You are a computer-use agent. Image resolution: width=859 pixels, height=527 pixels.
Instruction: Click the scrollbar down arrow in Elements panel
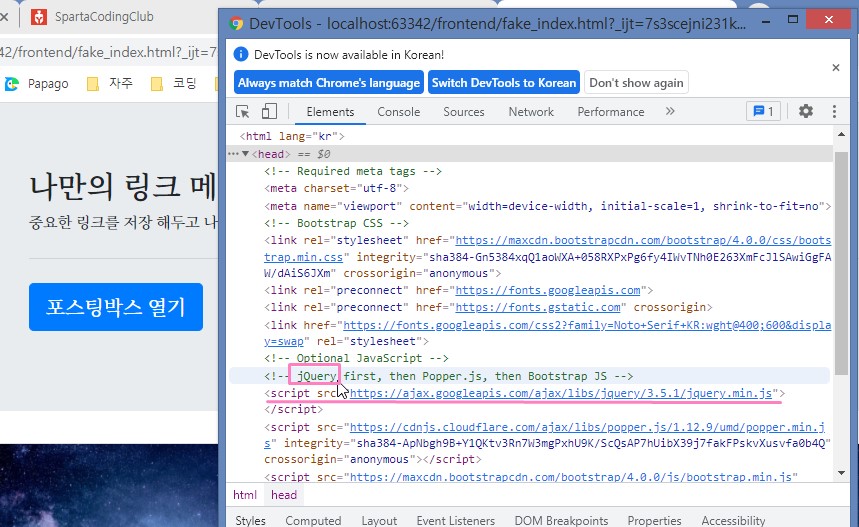pyautogui.click(x=841, y=473)
